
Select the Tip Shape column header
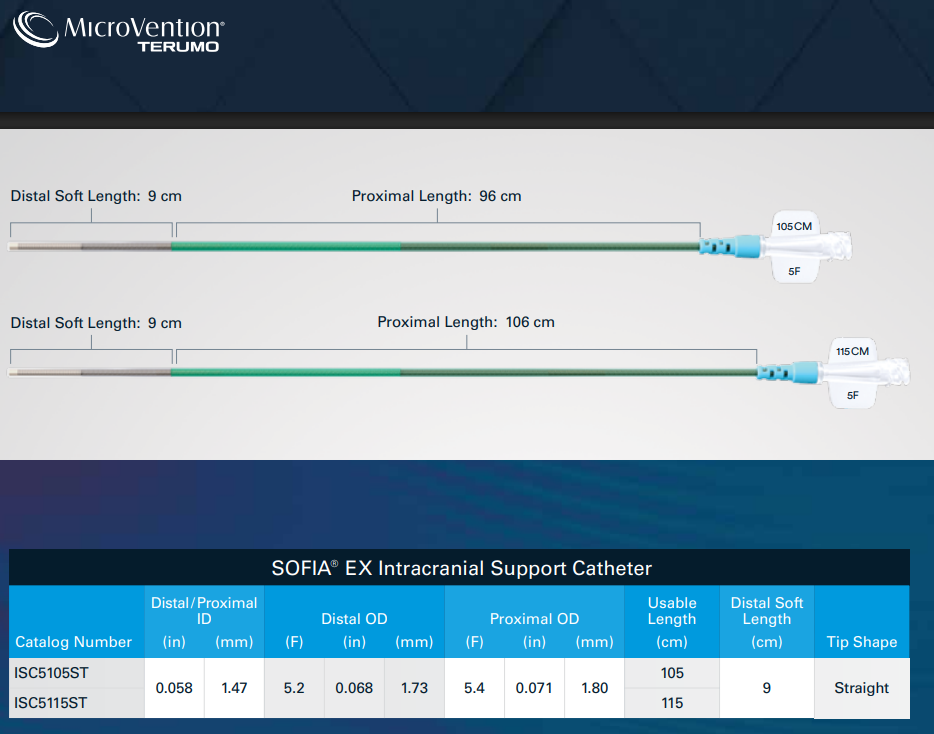(x=861, y=642)
